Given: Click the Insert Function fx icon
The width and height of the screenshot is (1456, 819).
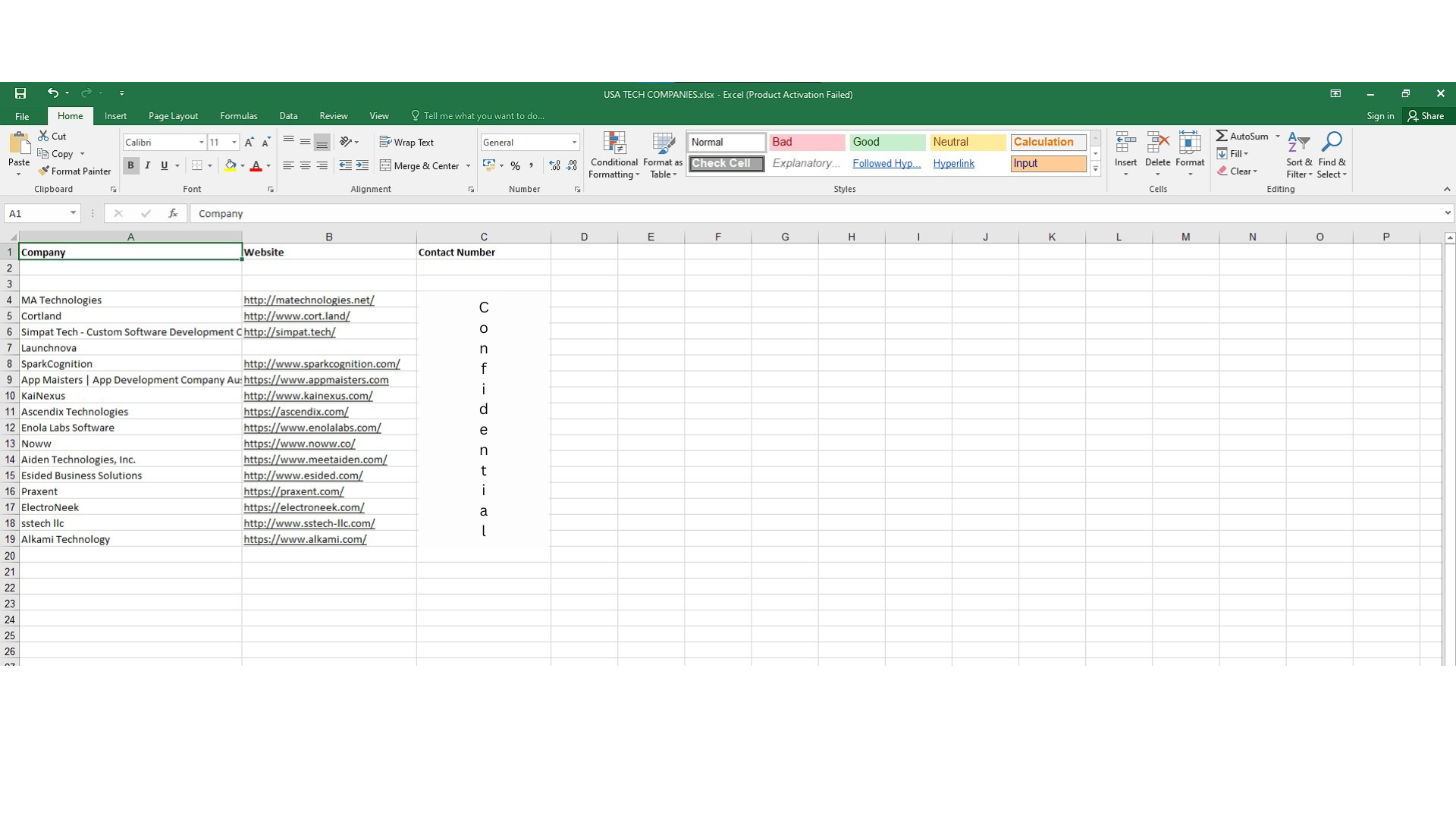Looking at the screenshot, I should [x=173, y=214].
